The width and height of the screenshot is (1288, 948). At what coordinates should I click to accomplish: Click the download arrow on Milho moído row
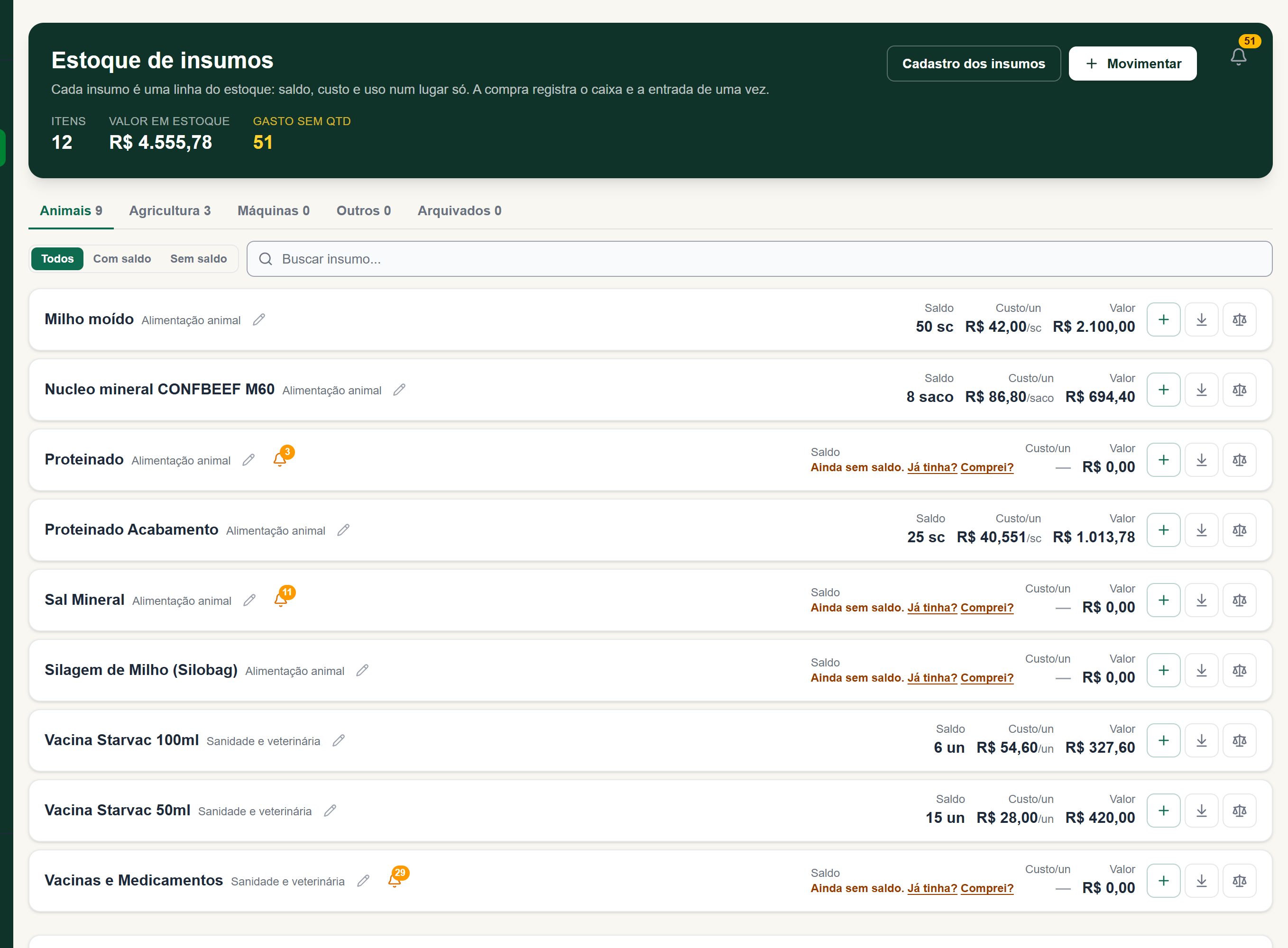click(x=1201, y=319)
